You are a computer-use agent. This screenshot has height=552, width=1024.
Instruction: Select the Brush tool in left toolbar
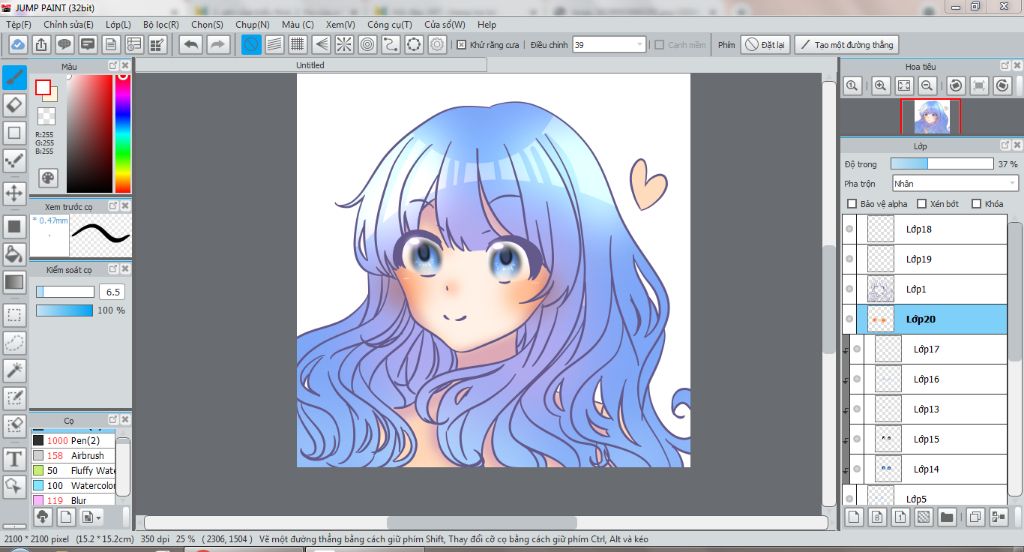14,78
